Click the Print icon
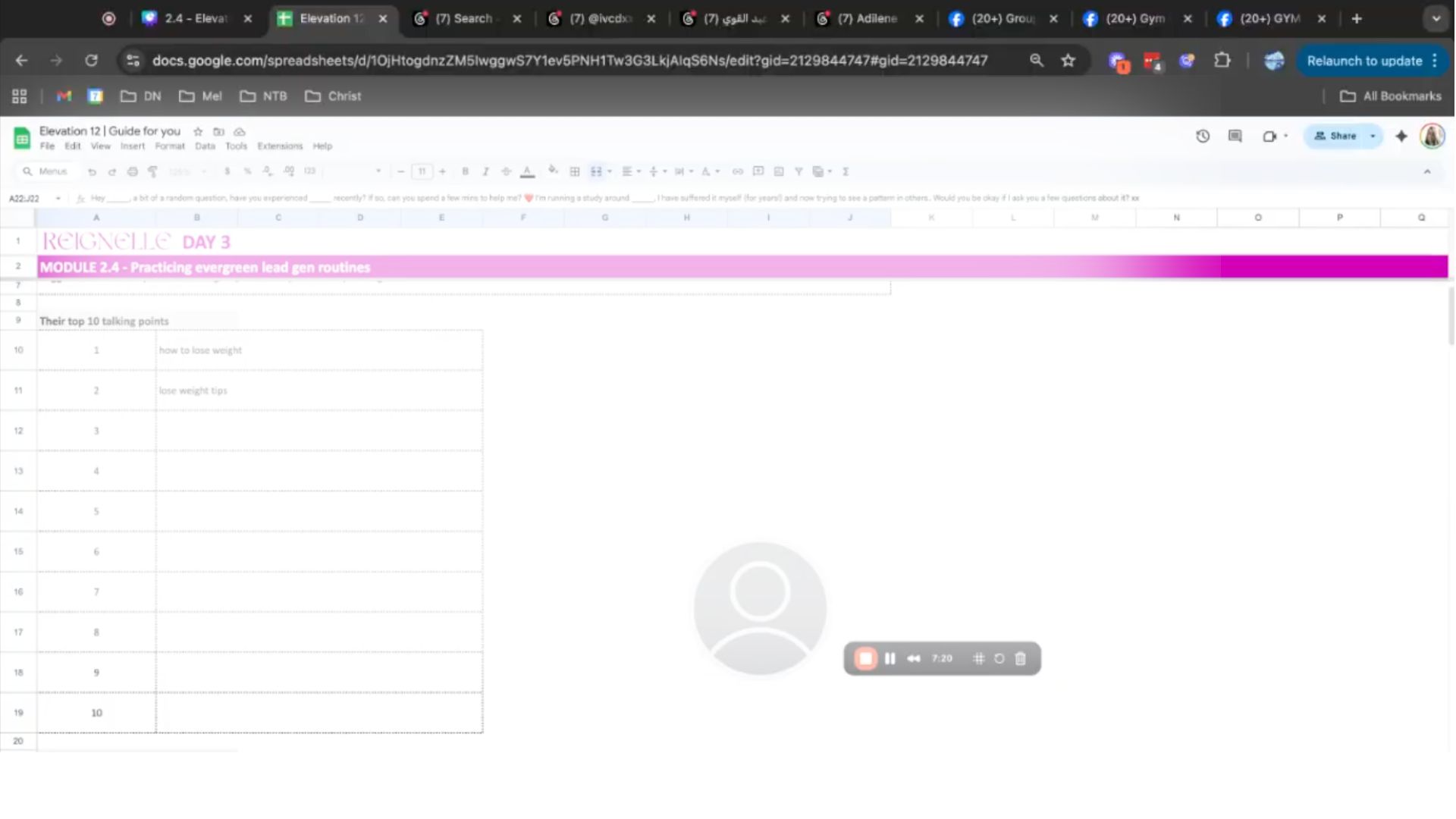Viewport: 1456px width, 819px height. click(x=133, y=171)
